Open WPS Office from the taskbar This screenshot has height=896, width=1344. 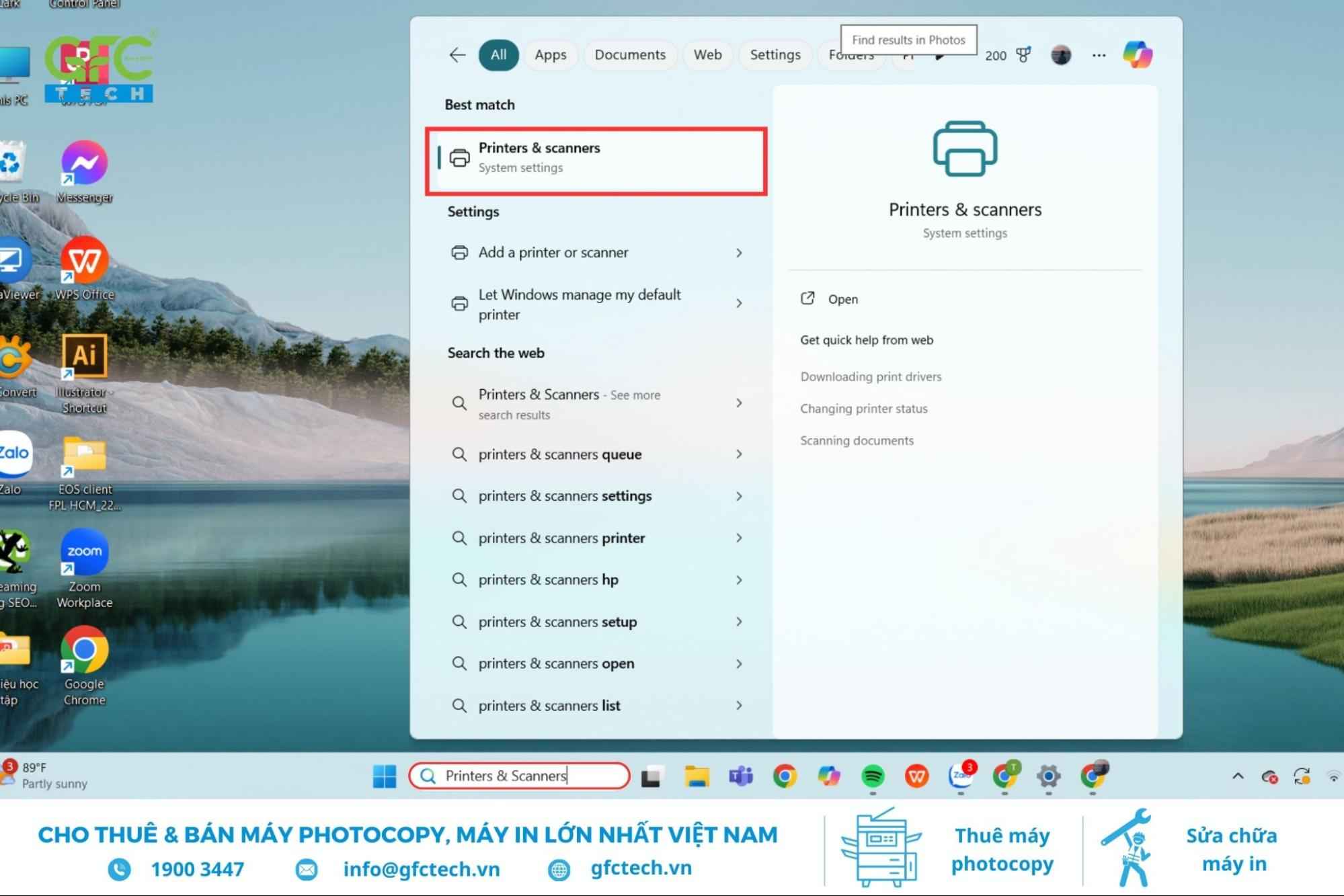pos(916,777)
